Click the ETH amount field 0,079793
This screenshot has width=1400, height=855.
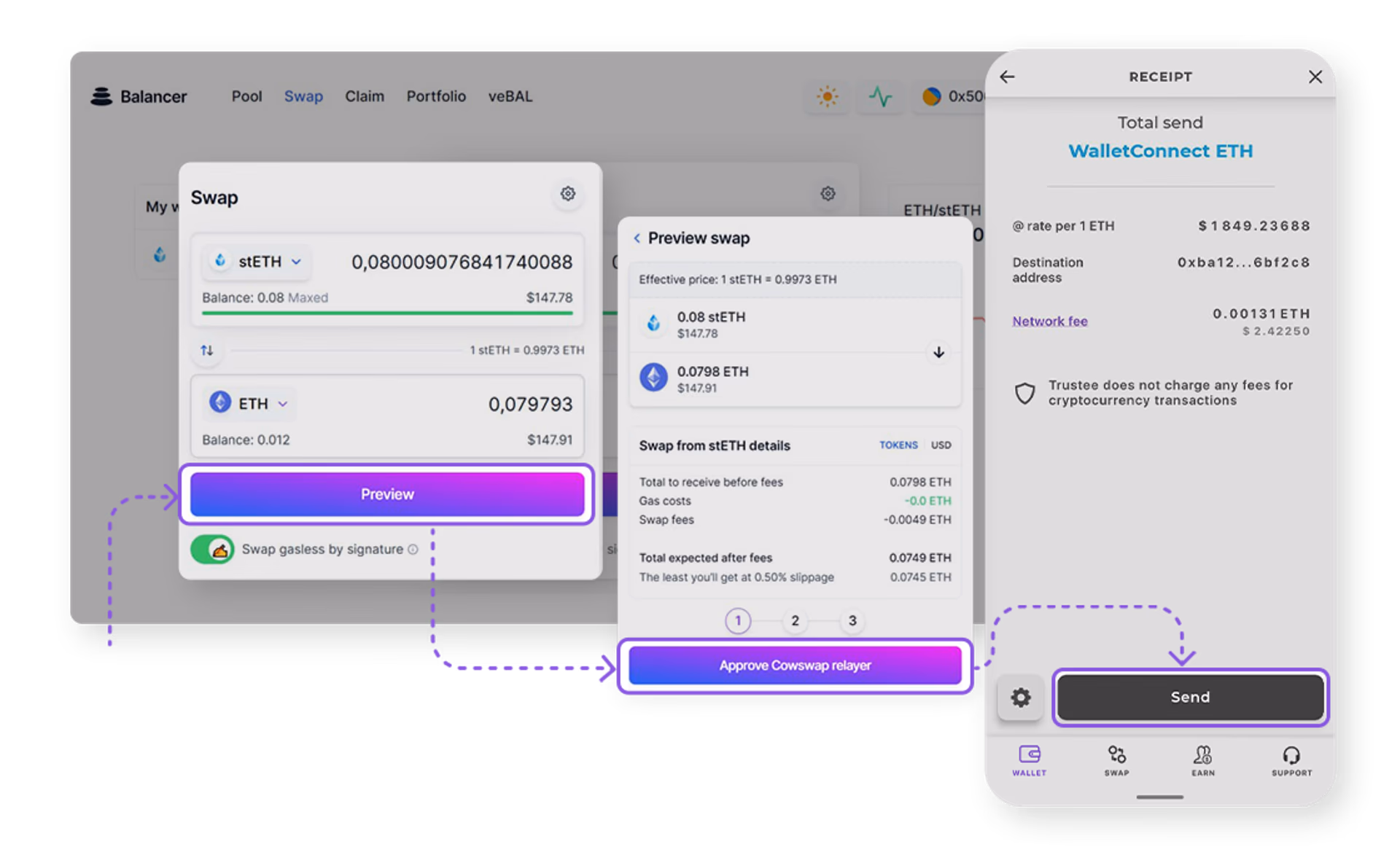530,405
